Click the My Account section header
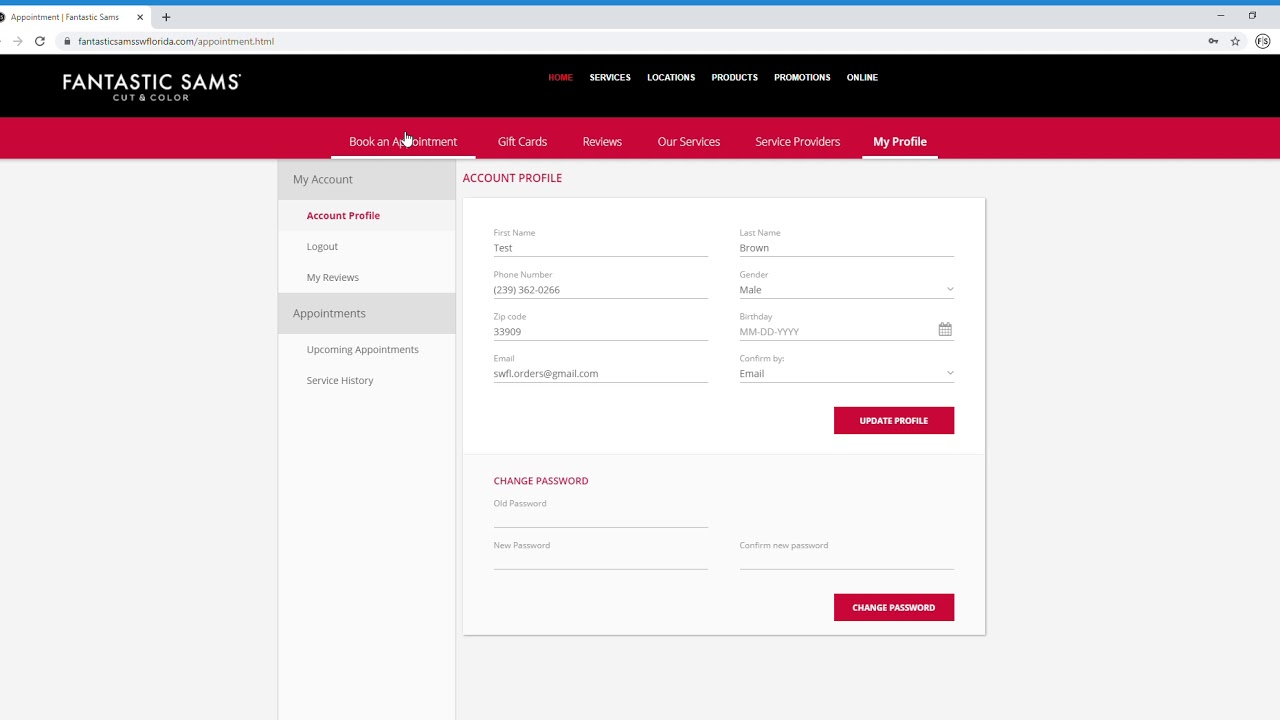Screen dimensions: 1280x720 coord(366,179)
